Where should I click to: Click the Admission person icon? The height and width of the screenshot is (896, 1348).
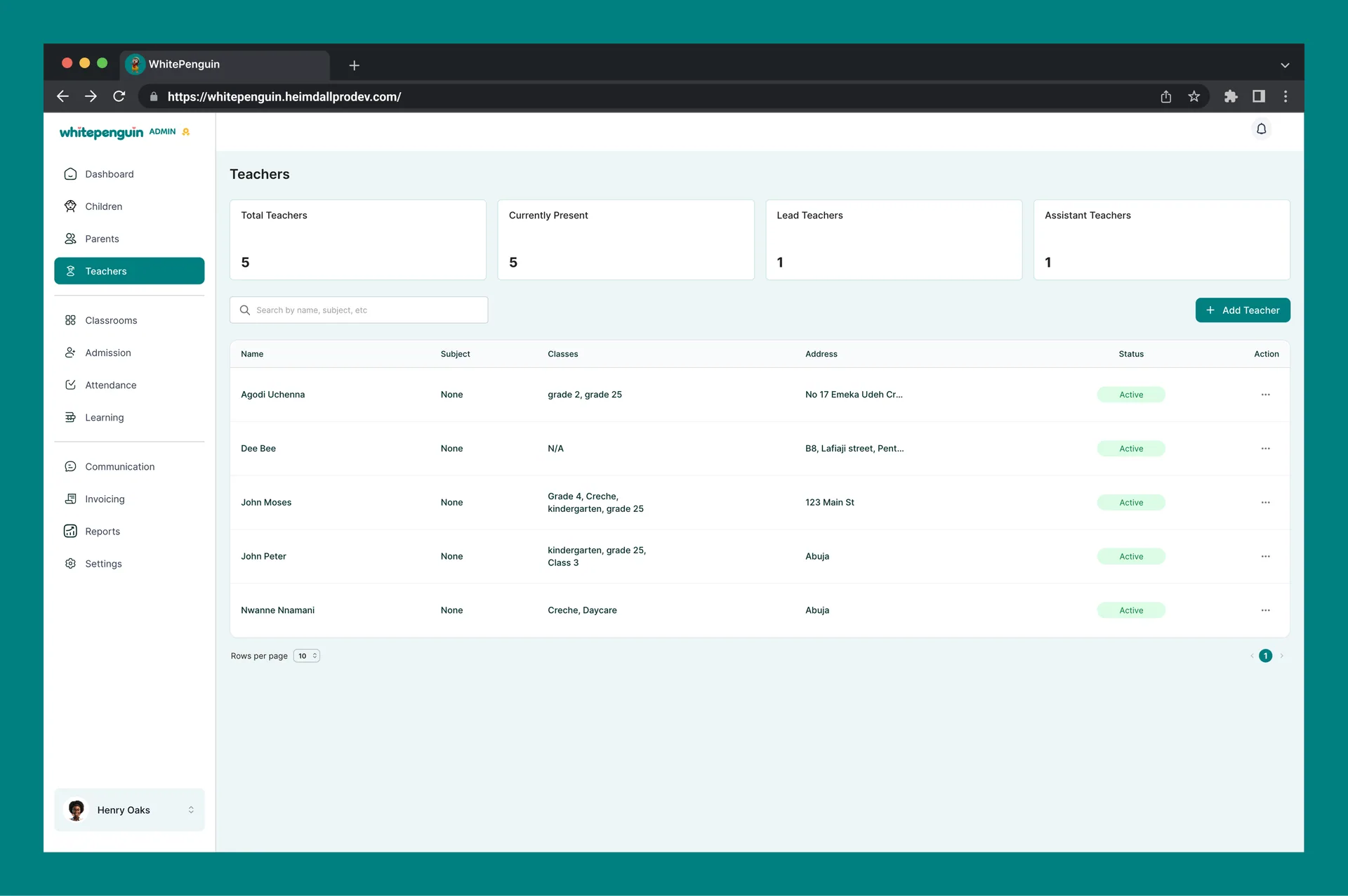coord(70,353)
